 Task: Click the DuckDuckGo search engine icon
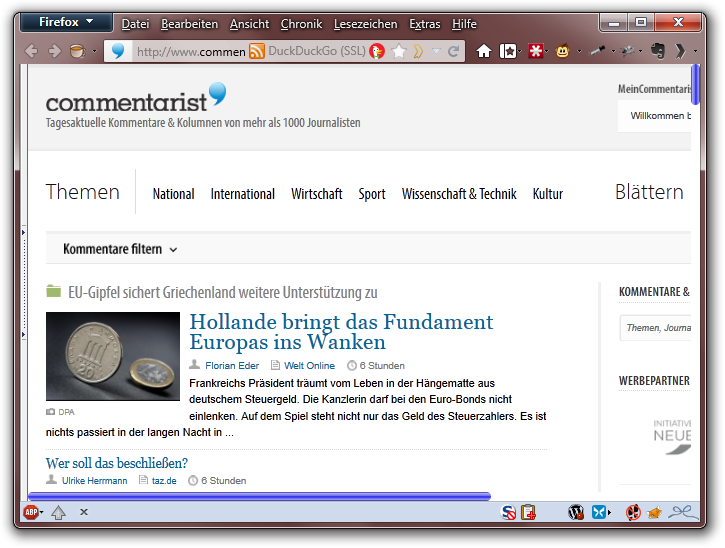point(377,51)
